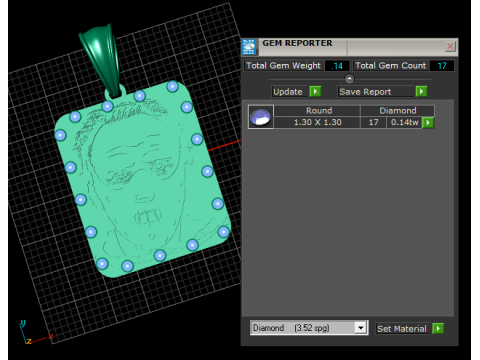Click the GEM REPORTER title bar
Screen dimensions: 480x360
tap(350, 47)
